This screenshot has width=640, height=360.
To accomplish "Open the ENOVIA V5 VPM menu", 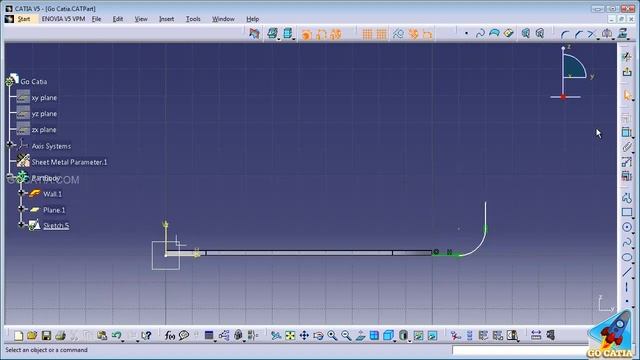I will click(63, 19).
